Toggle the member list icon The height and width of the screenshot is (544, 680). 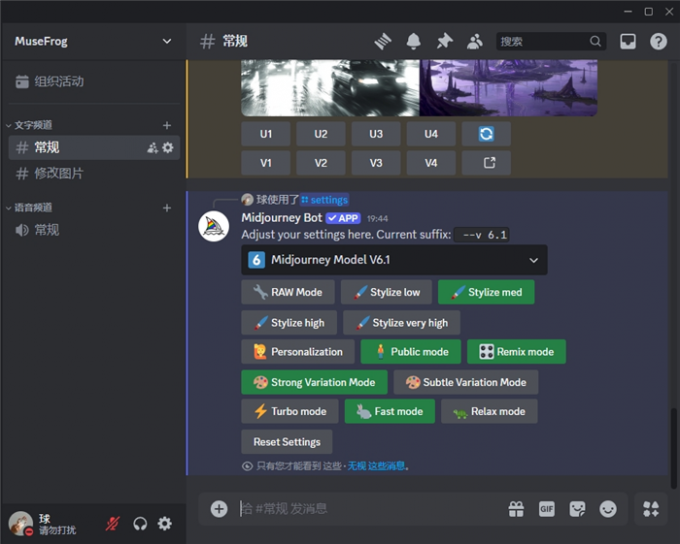(475, 42)
